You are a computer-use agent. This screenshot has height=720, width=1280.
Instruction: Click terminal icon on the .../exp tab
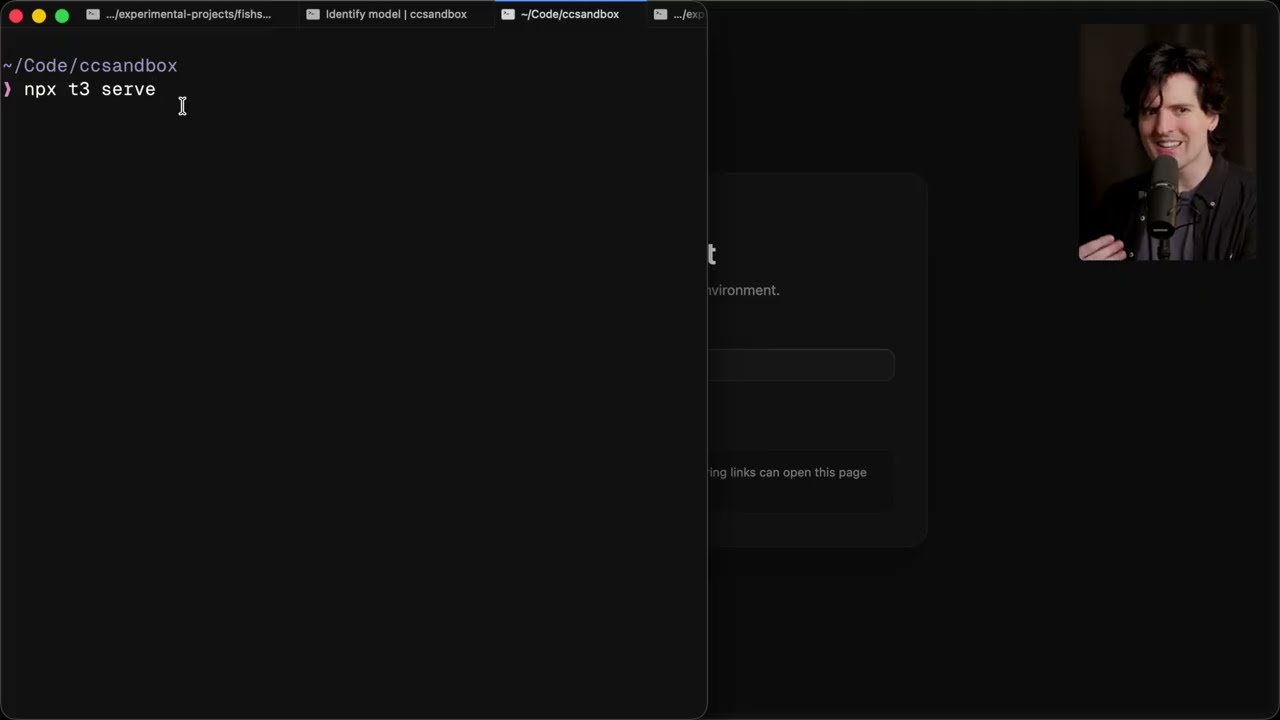(x=660, y=14)
